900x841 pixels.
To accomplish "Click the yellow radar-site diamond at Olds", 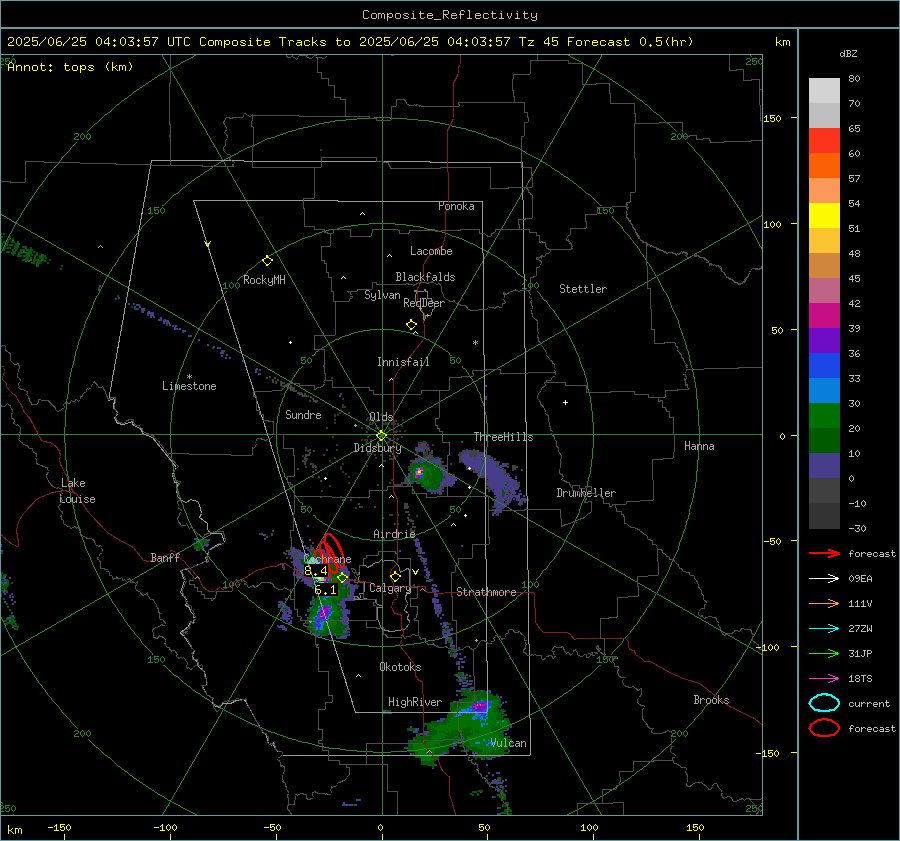I will (x=381, y=436).
